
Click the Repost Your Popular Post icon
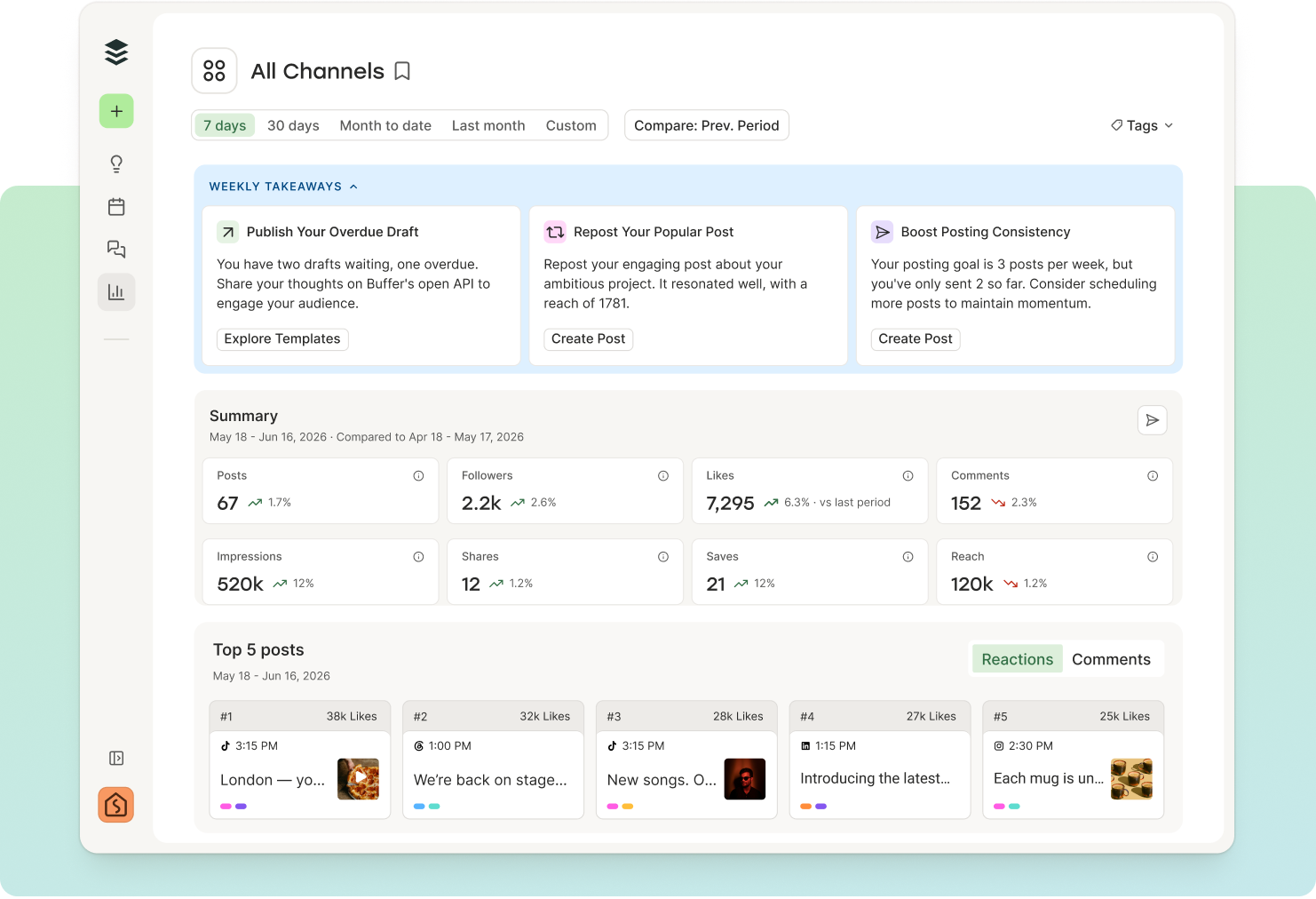555,232
